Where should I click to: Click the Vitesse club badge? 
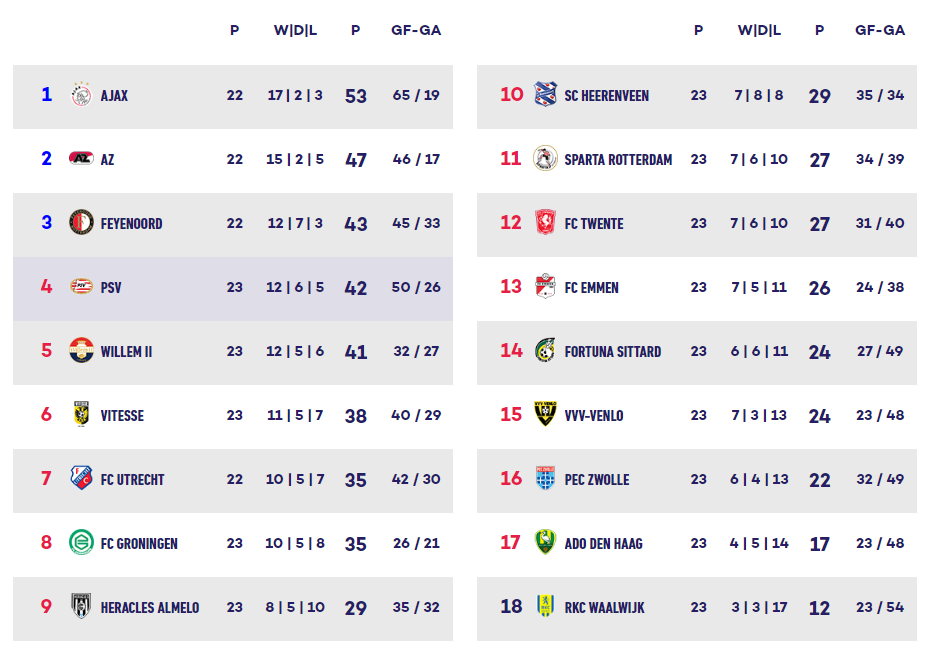(x=81, y=415)
